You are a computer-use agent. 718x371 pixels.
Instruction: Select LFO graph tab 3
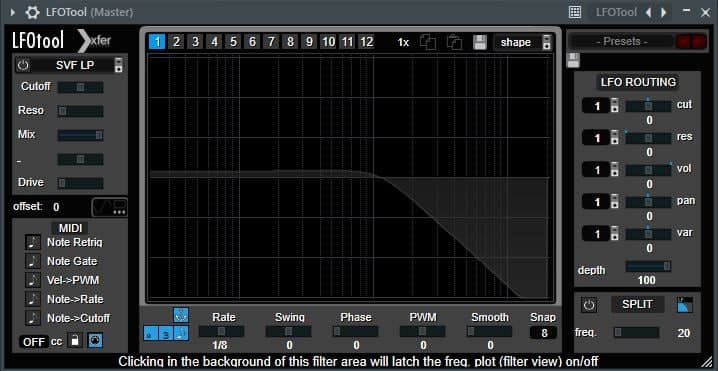pos(195,42)
